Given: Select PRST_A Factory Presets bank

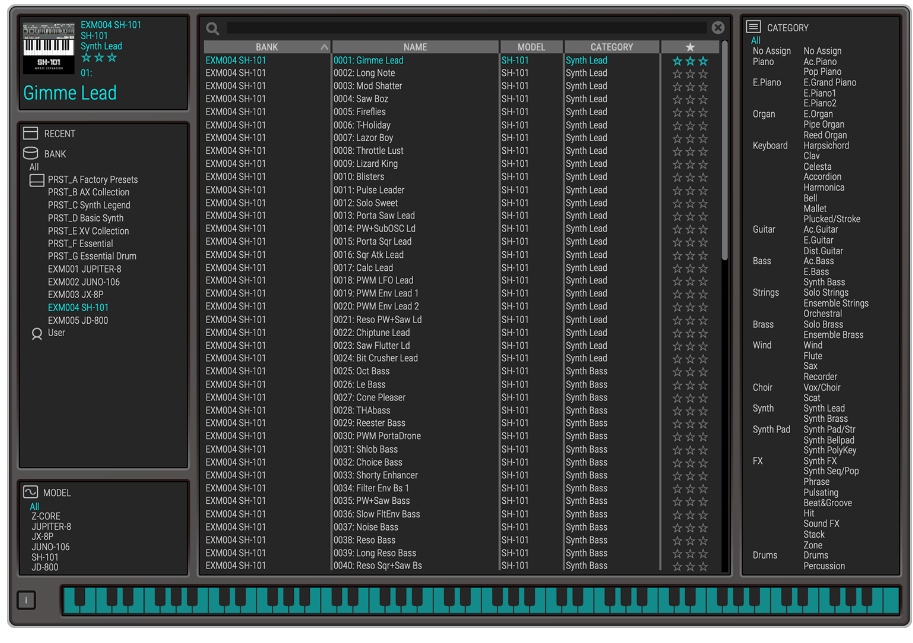Looking at the screenshot, I should tap(93, 180).
